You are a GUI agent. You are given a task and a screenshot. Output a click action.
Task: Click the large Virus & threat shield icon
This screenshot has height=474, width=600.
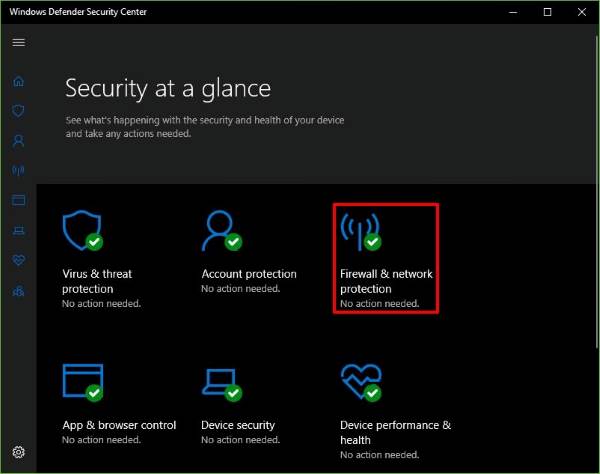point(83,230)
